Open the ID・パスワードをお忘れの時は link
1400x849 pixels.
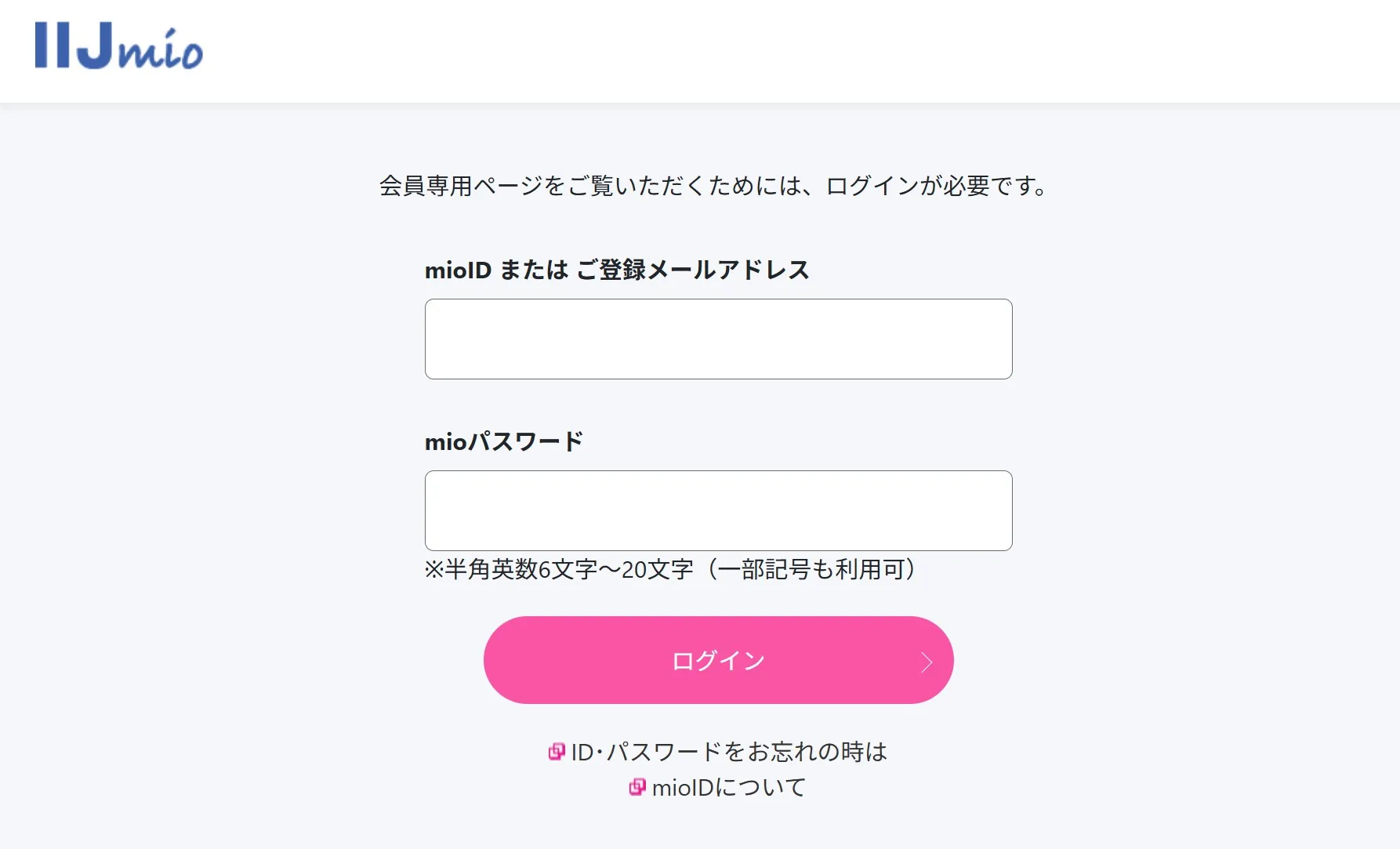[729, 752]
